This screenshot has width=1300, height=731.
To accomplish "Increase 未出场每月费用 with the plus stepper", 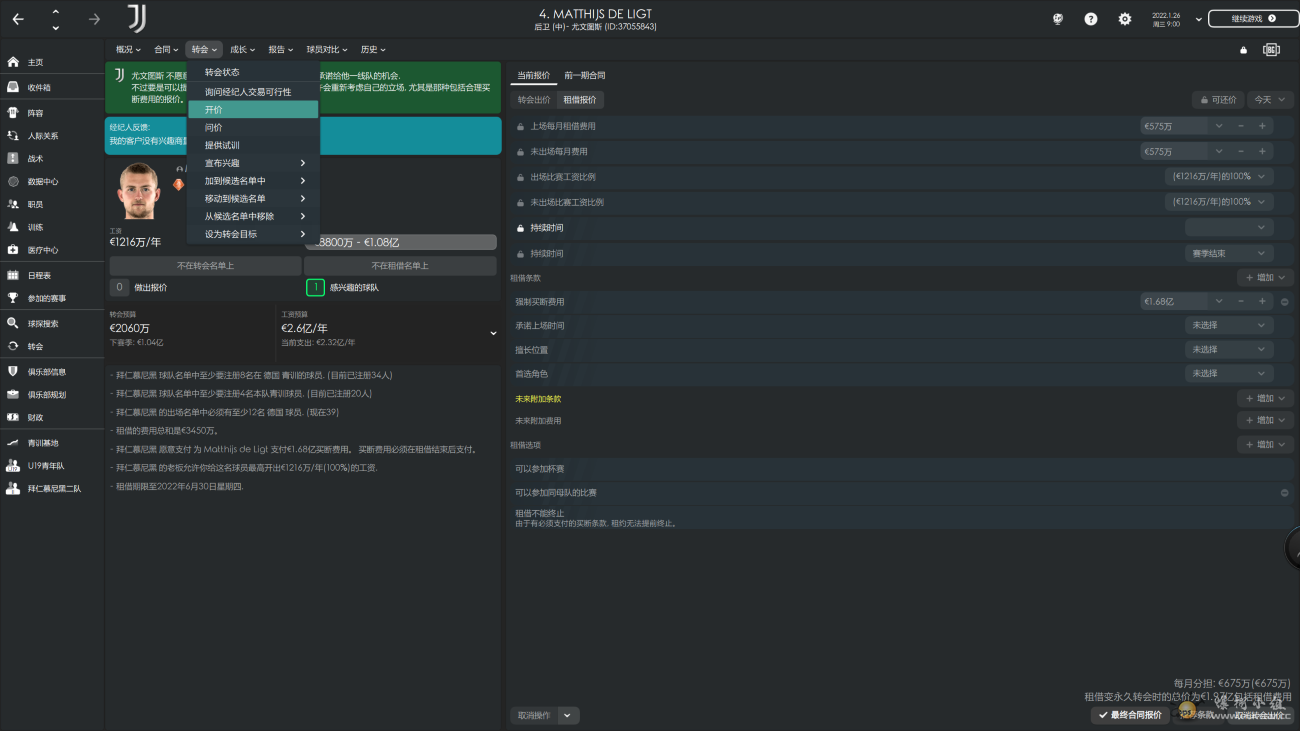I will click(x=1262, y=152).
